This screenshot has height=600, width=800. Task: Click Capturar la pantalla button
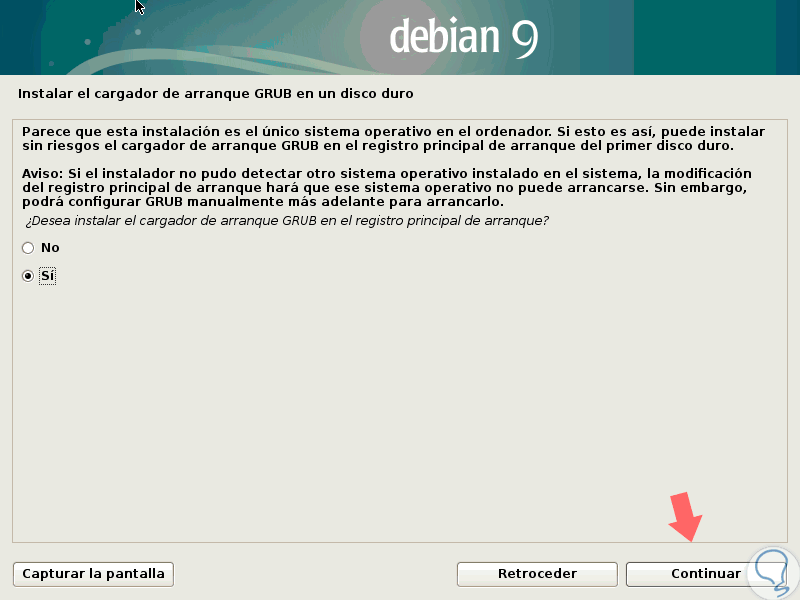93,574
